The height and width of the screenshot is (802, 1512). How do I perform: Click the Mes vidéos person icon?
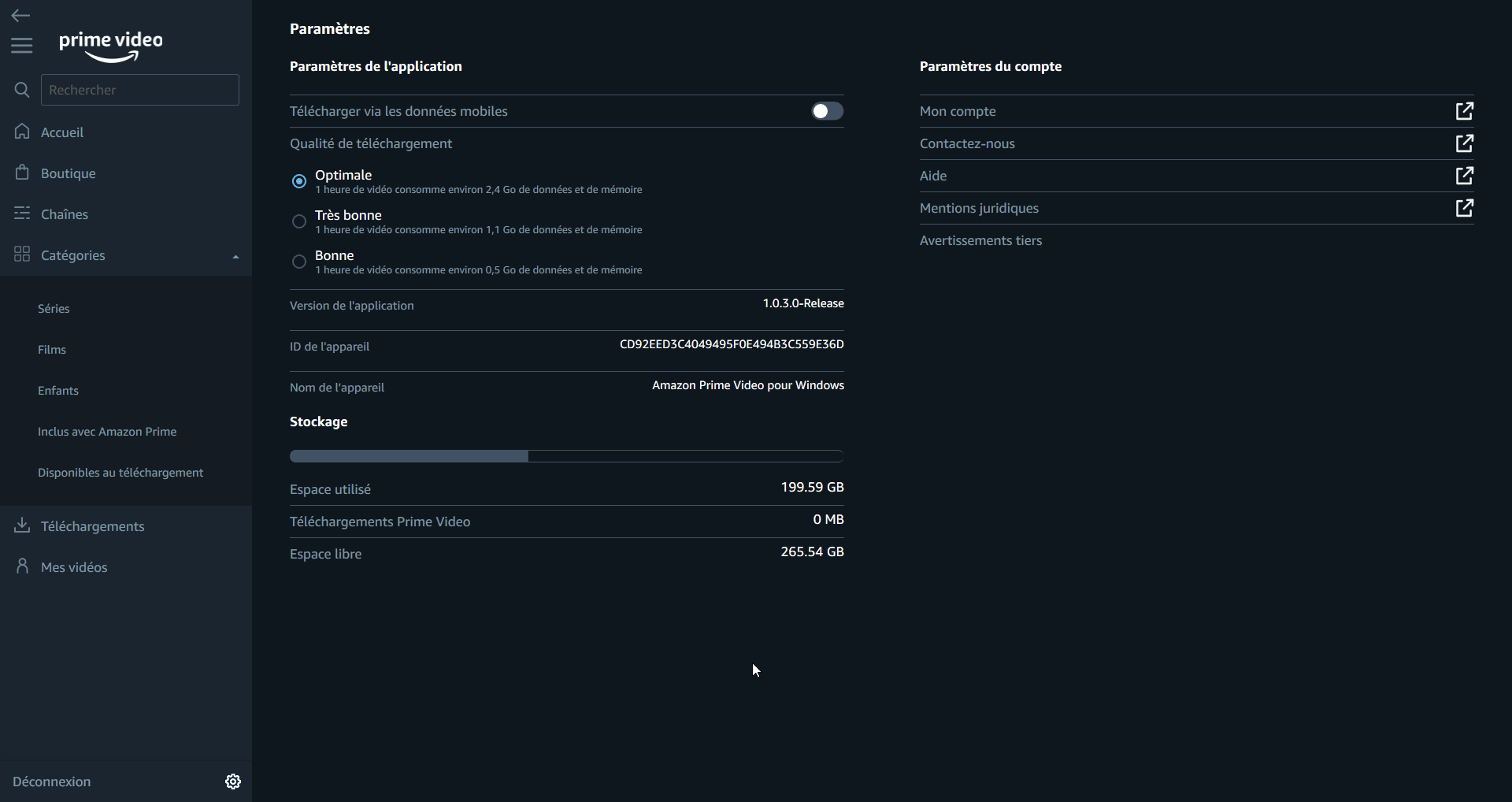22,566
